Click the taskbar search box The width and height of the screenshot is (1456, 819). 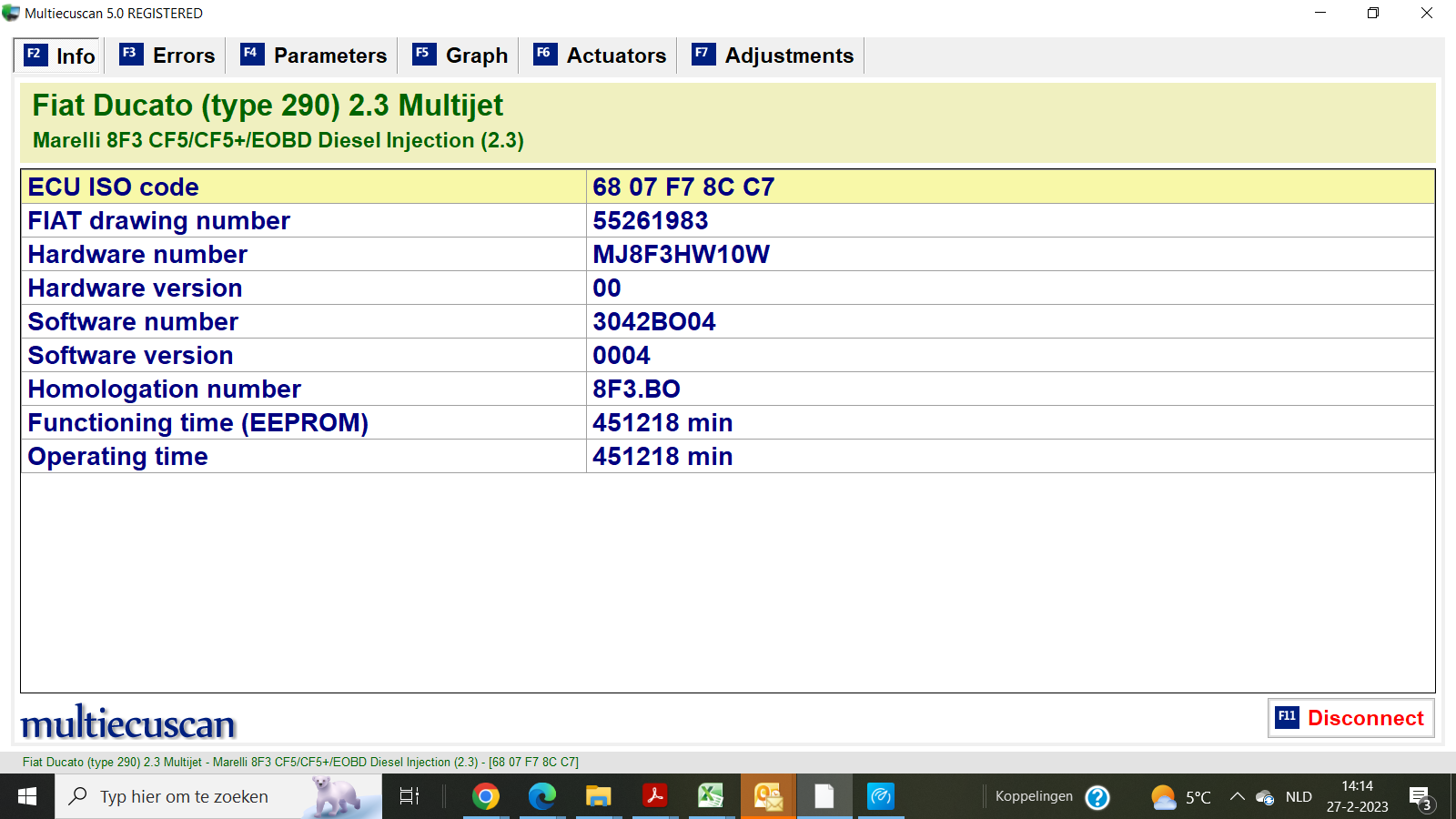pos(218,796)
